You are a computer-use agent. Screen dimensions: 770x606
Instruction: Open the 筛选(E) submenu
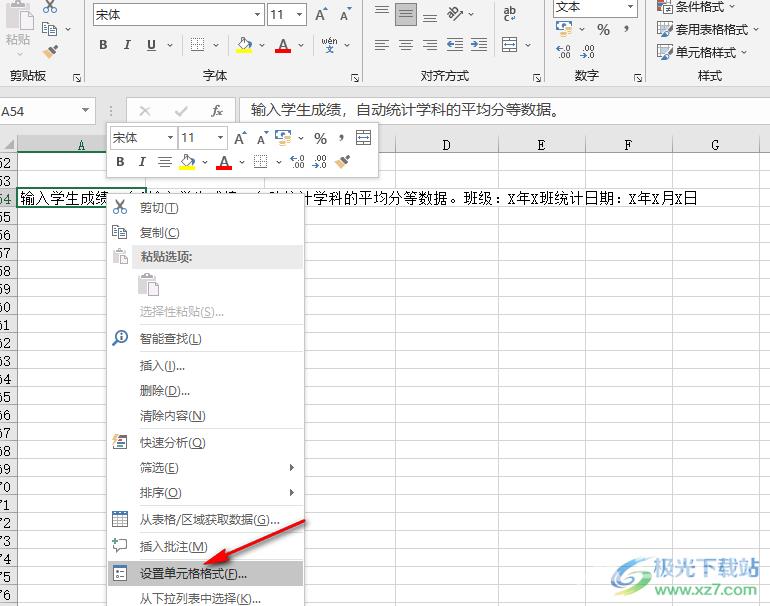pos(205,468)
